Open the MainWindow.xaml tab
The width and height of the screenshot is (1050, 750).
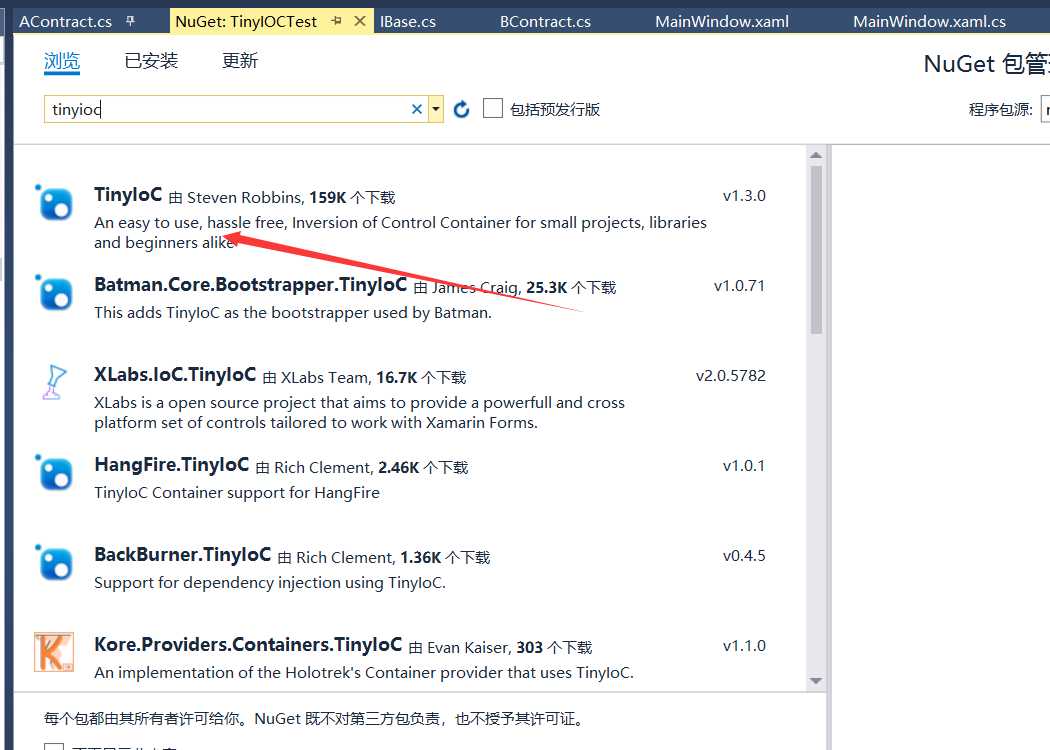click(x=722, y=21)
